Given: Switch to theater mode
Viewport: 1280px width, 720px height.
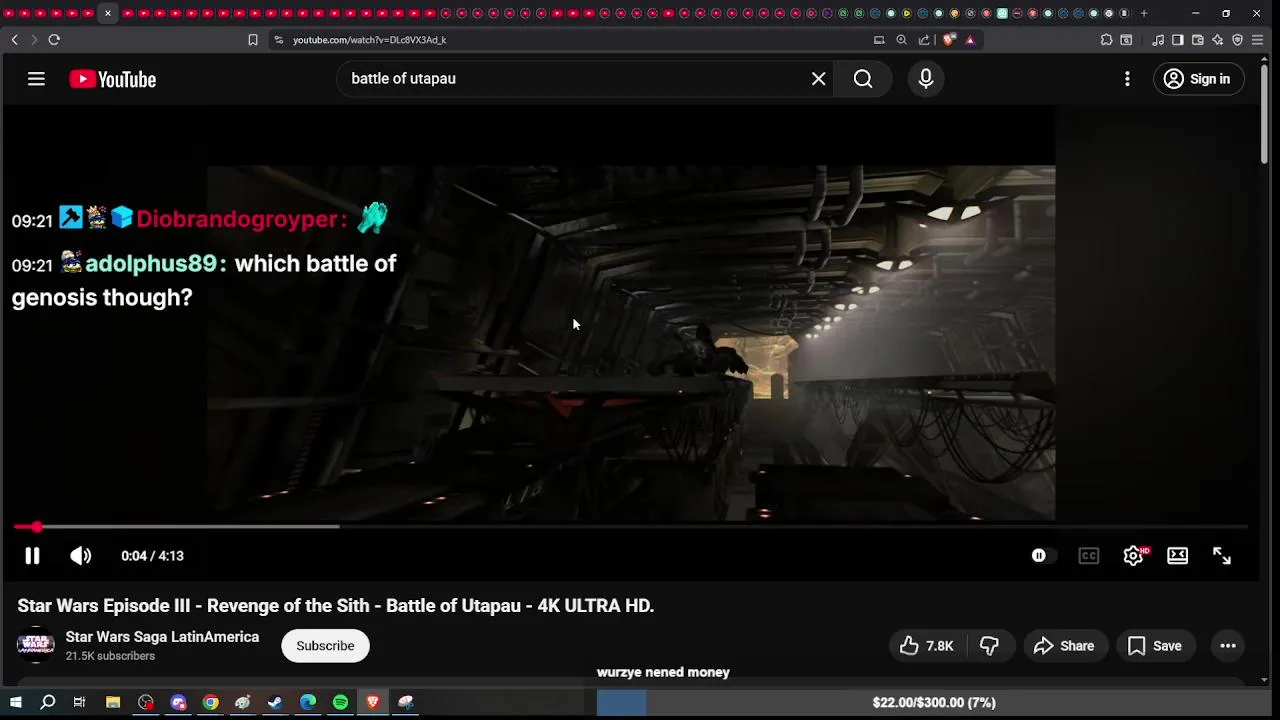Looking at the screenshot, I should (1178, 556).
